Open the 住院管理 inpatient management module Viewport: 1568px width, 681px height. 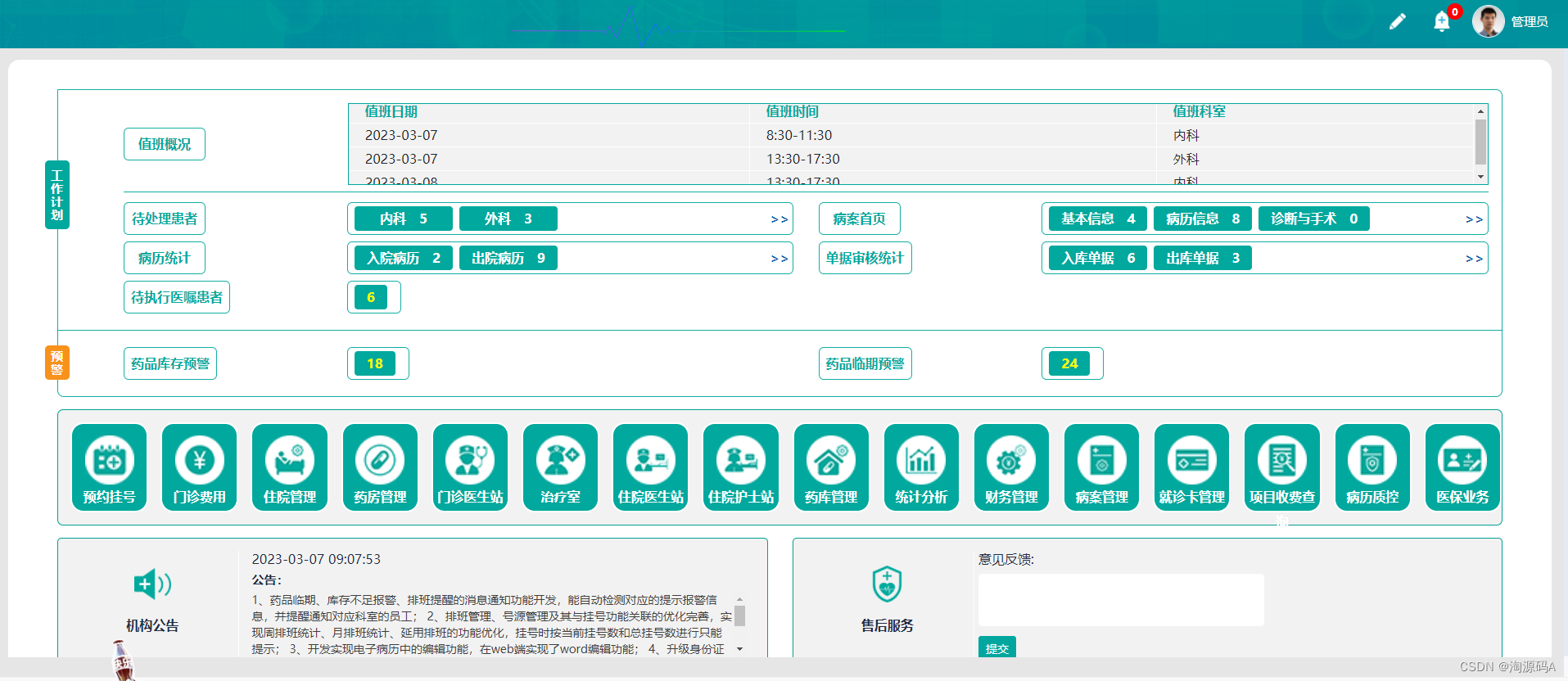290,467
